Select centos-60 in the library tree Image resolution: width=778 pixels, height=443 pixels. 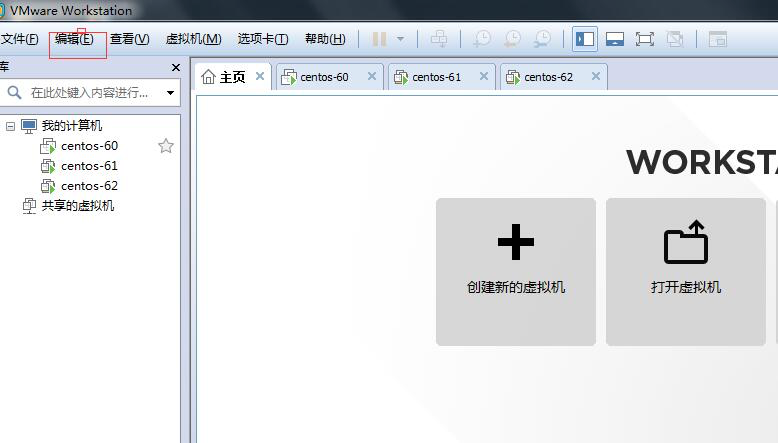pyautogui.click(x=89, y=146)
